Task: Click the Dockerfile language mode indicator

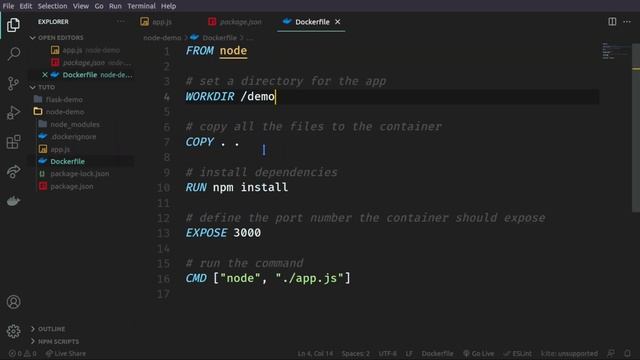Action: pyautogui.click(x=437, y=353)
